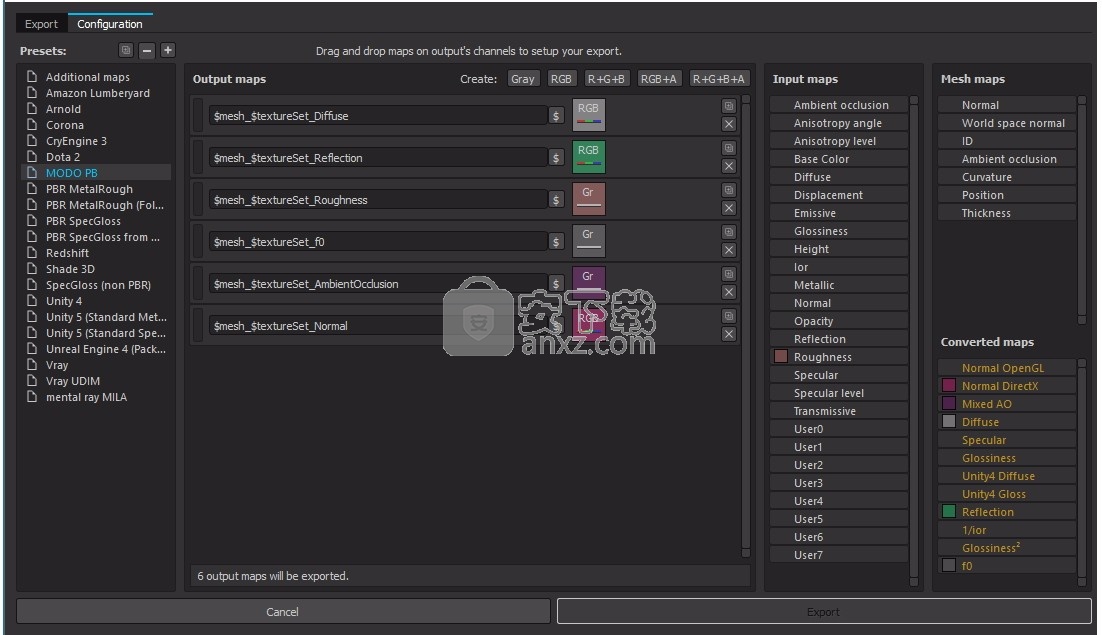Click the Export button at bottom
Screen dimensions: 1102x635
(824, 612)
